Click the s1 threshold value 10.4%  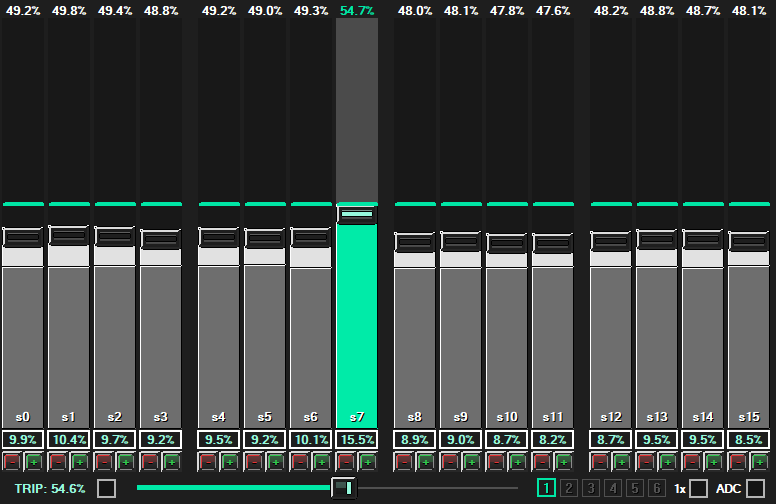click(x=69, y=439)
